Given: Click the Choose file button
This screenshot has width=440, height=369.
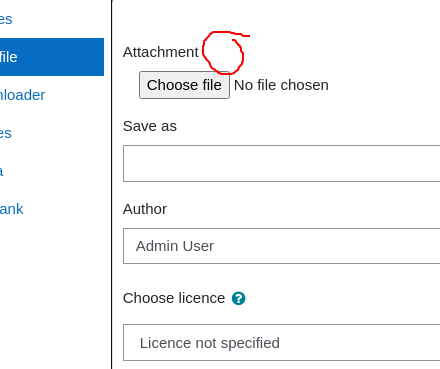Looking at the screenshot, I should pyautogui.click(x=184, y=85).
